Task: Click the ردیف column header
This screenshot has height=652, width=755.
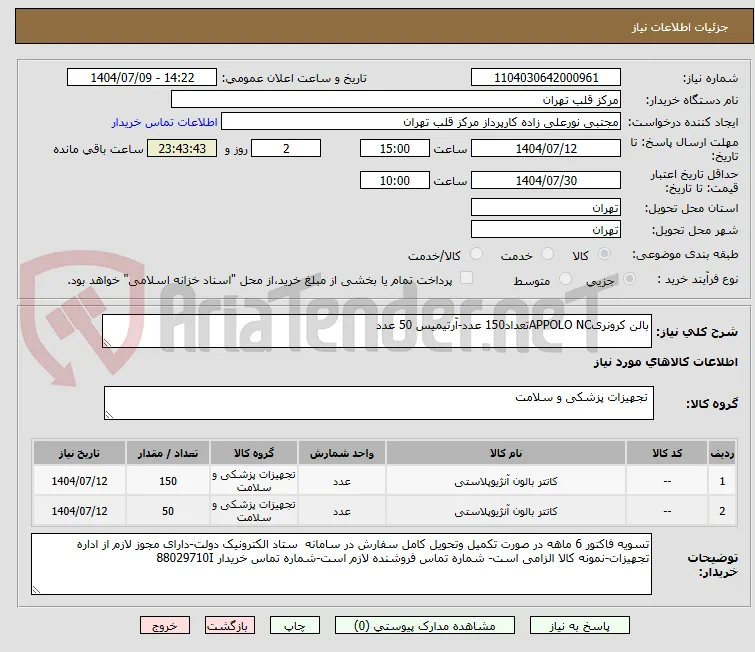Action: pos(722,453)
